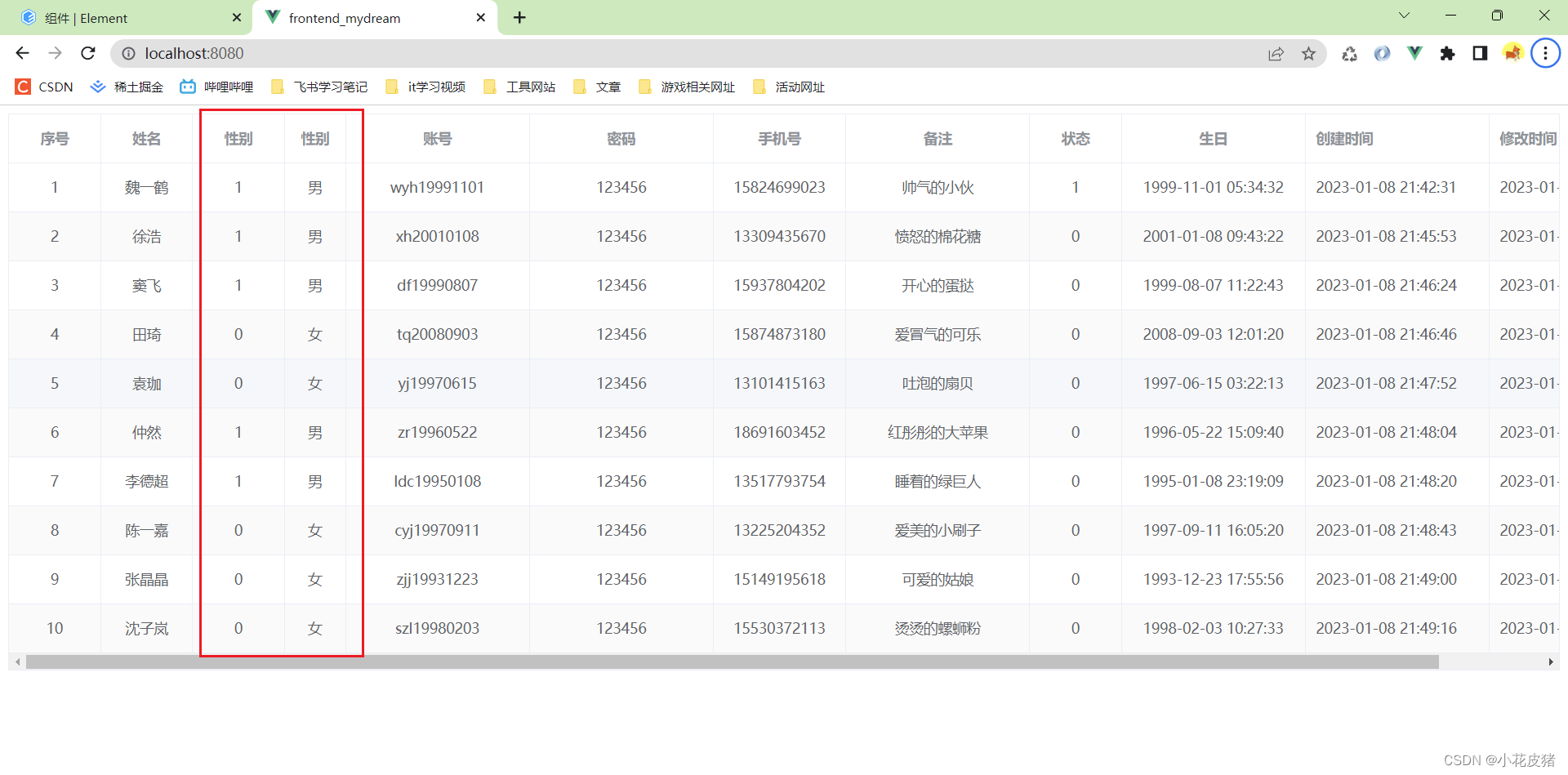Select phone cell 18691603452
This screenshot has height=775, width=1568.
click(780, 433)
